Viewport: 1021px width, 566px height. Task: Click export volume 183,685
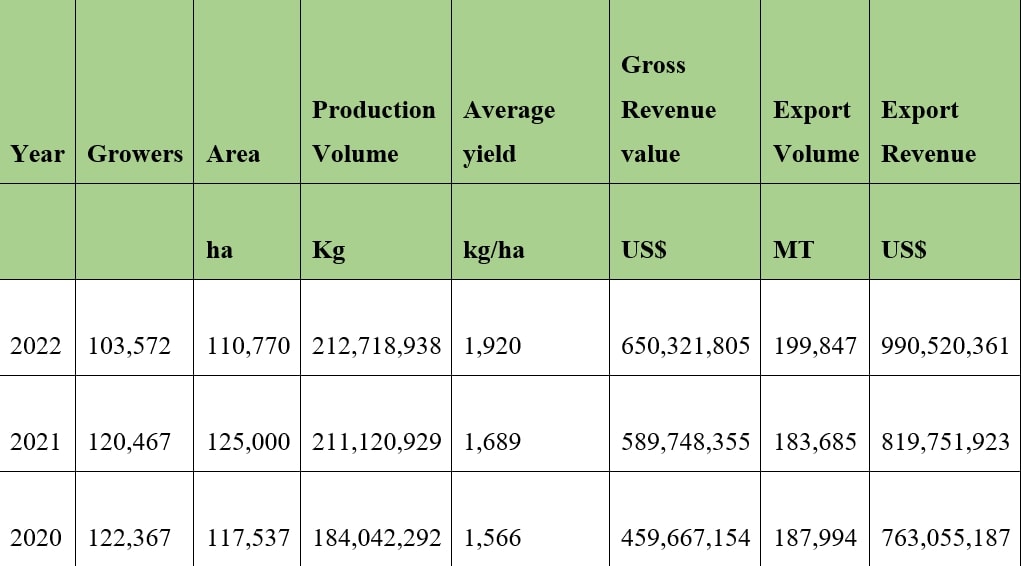(815, 442)
